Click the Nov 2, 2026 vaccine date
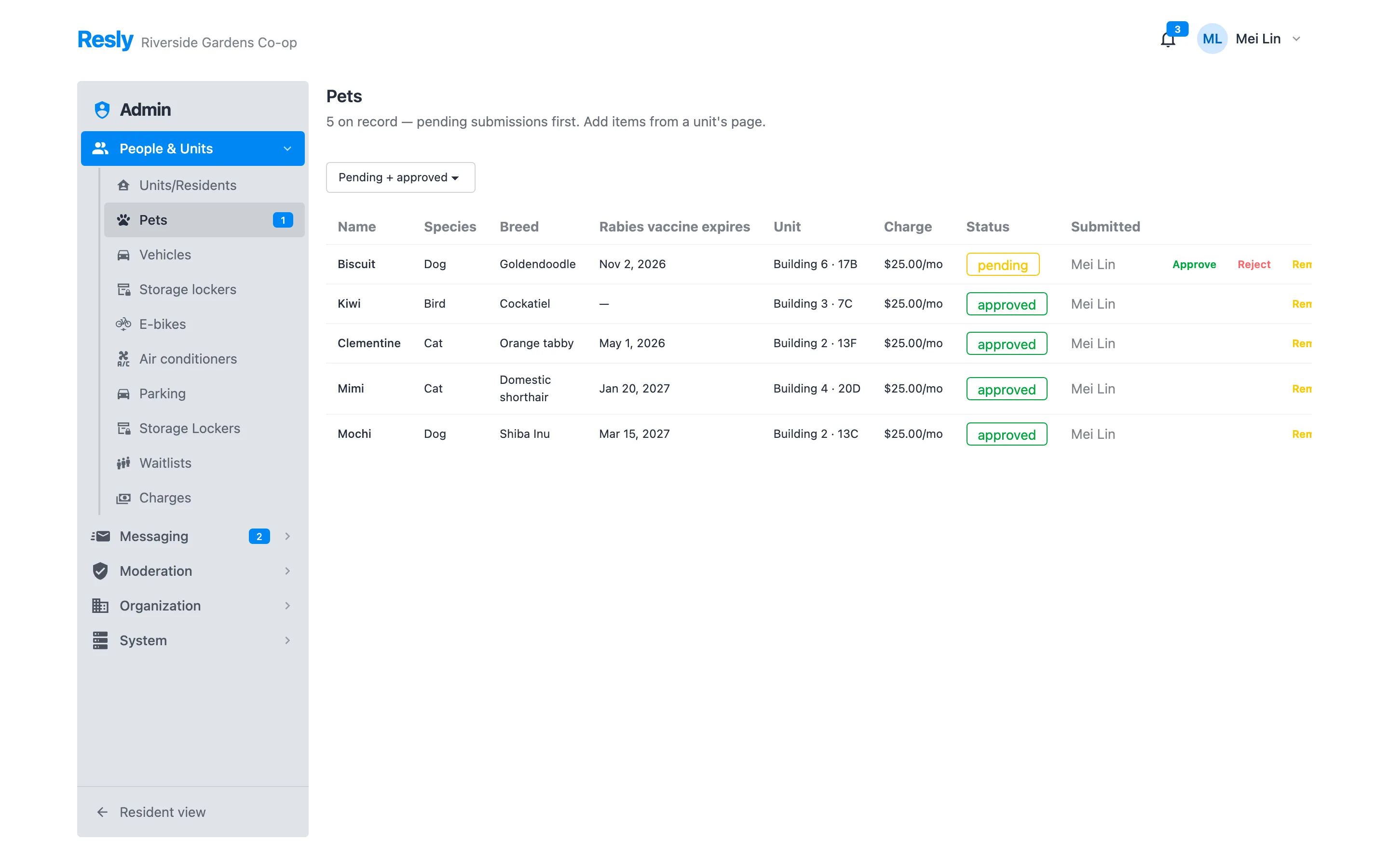The height and width of the screenshot is (868, 1389). pyautogui.click(x=632, y=264)
